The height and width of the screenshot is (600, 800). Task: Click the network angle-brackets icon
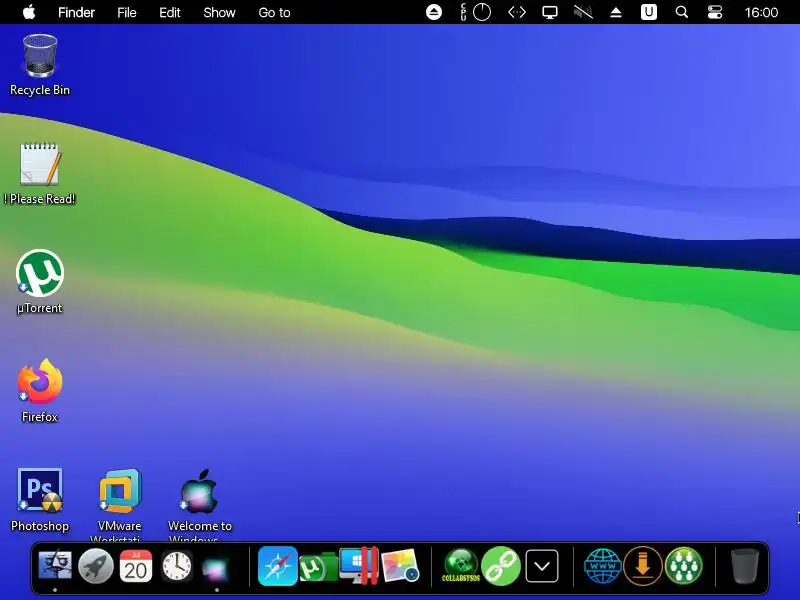[x=517, y=12]
